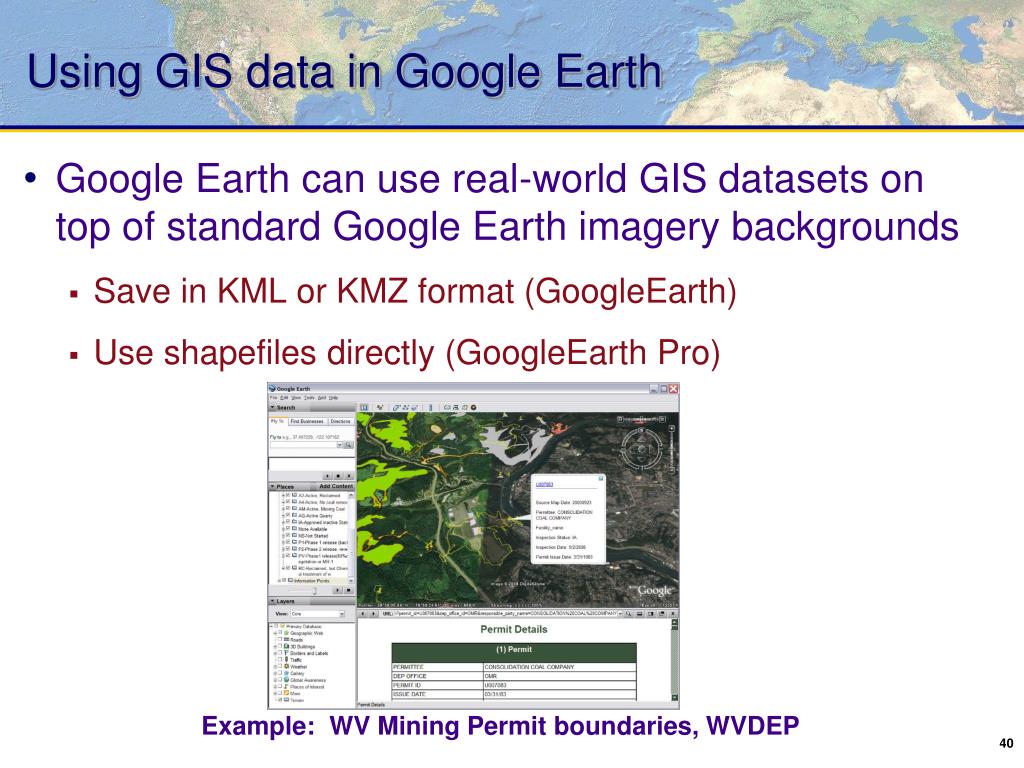The image size is (1024, 768).
Task: Click the Fly To search magnifier button
Action: pyautogui.click(x=348, y=445)
